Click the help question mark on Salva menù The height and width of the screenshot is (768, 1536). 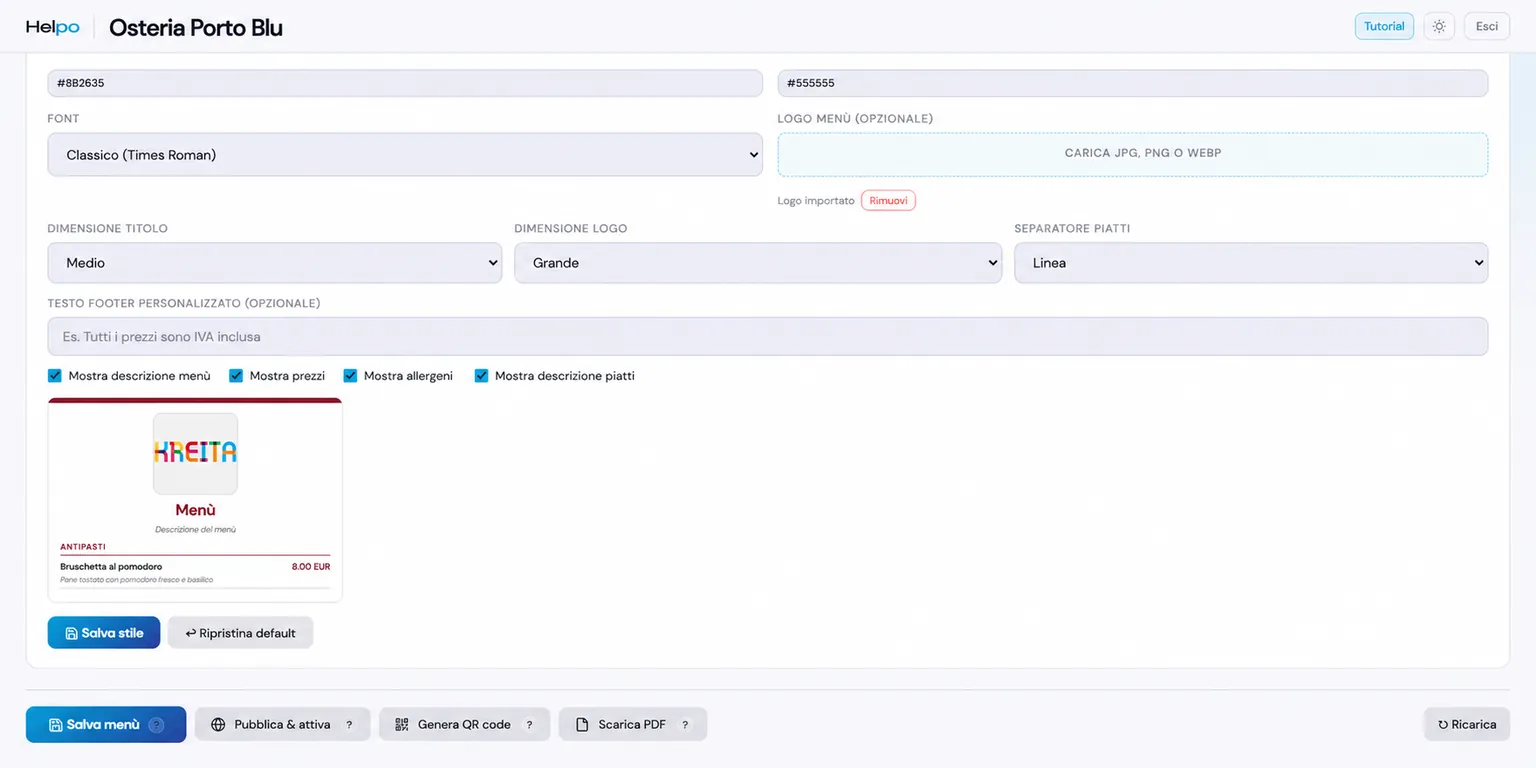[x=156, y=725]
